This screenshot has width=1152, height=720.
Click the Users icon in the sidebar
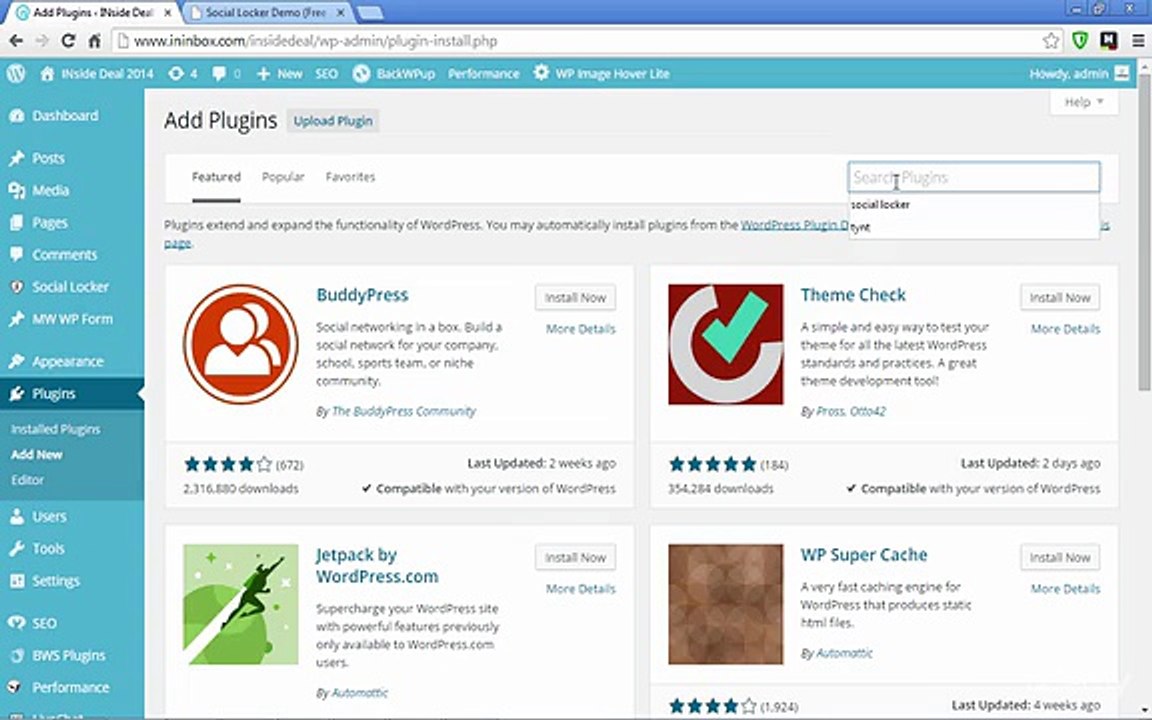16,516
